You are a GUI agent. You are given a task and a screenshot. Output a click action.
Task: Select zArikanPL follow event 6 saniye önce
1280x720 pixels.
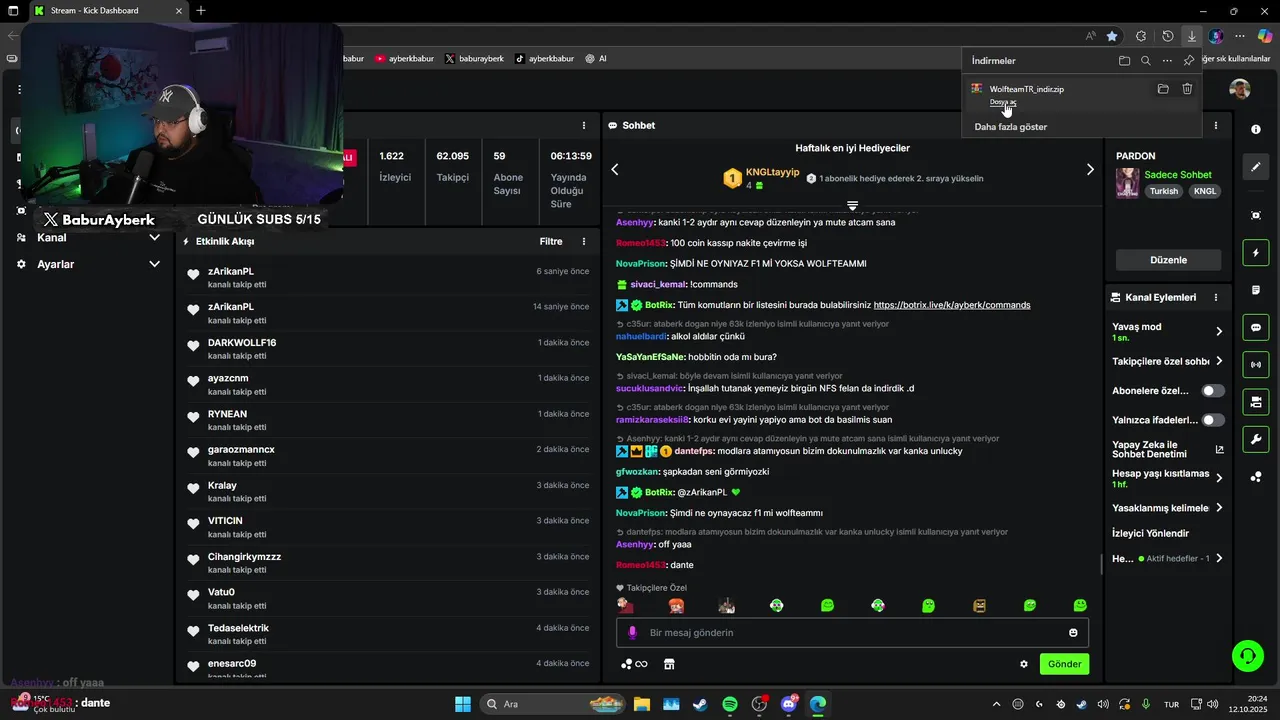click(388, 278)
